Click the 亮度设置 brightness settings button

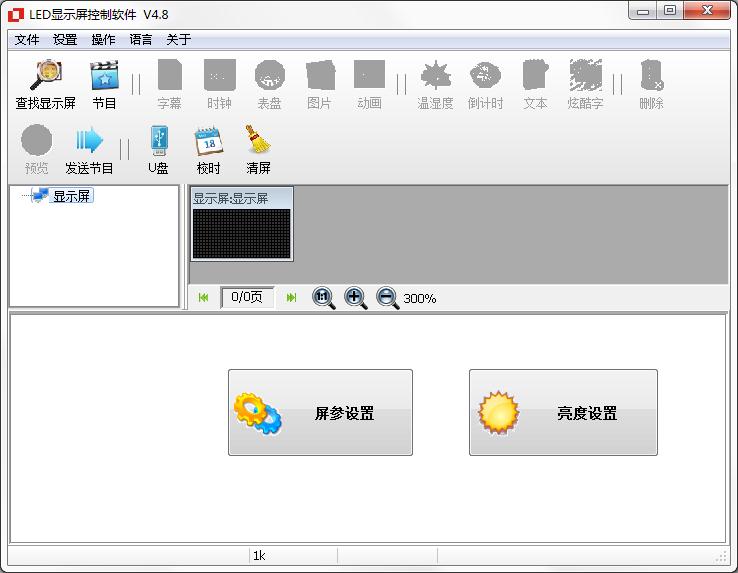pyautogui.click(x=563, y=413)
